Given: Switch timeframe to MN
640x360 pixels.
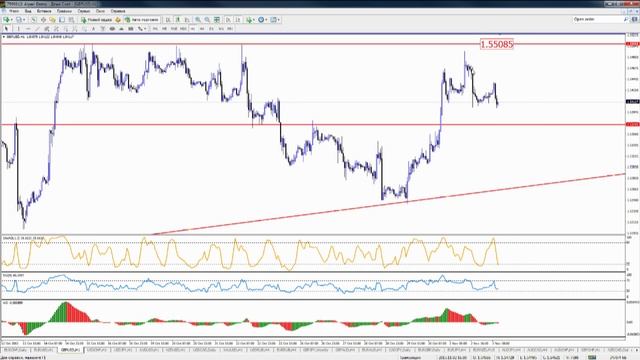Looking at the screenshot, I should coord(230,29).
